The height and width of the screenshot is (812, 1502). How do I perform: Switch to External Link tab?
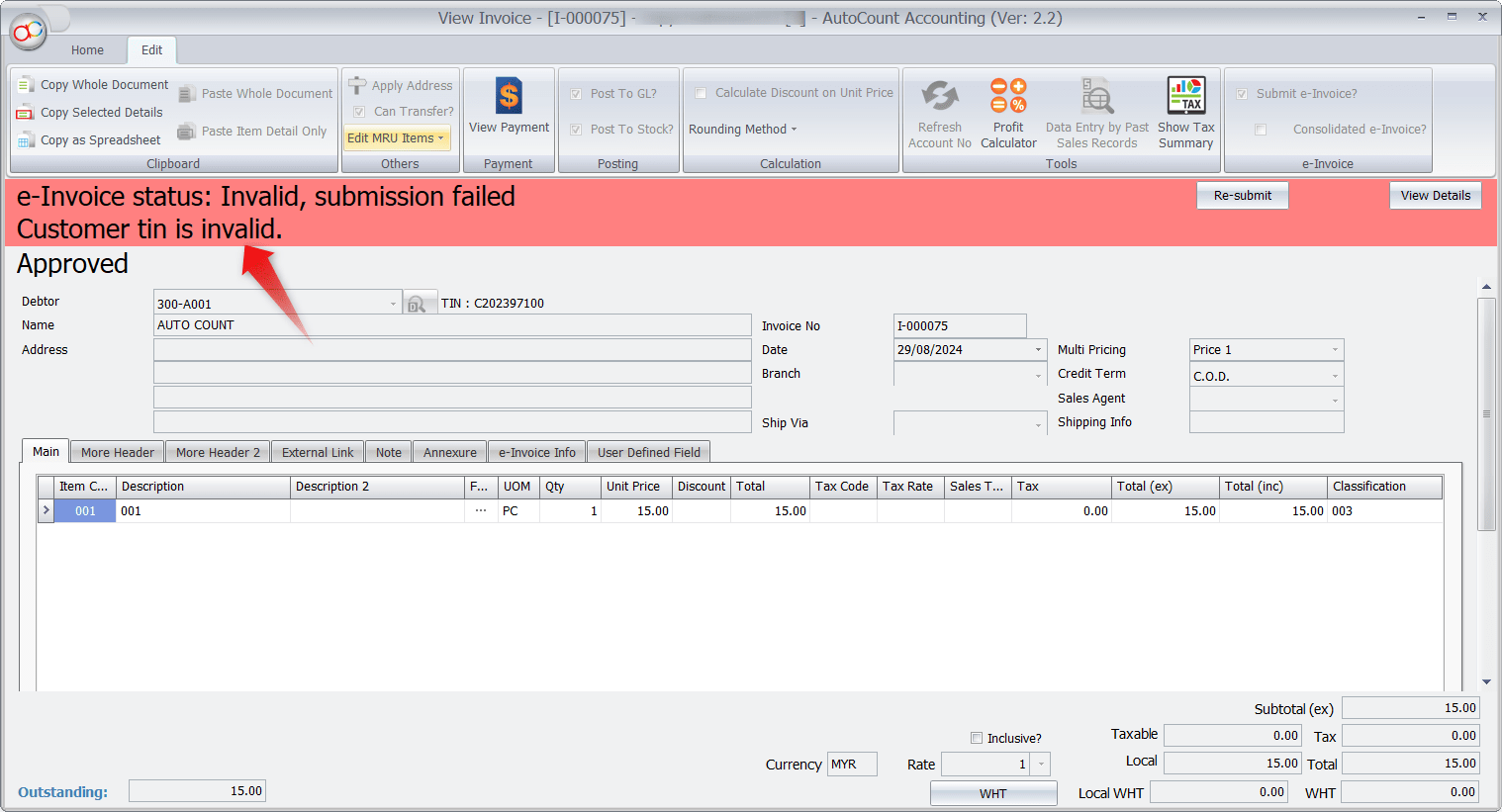tap(318, 453)
